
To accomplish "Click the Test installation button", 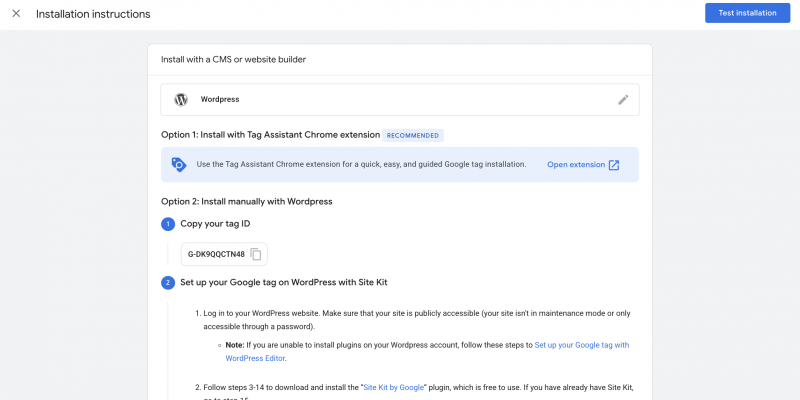I will [x=741, y=13].
